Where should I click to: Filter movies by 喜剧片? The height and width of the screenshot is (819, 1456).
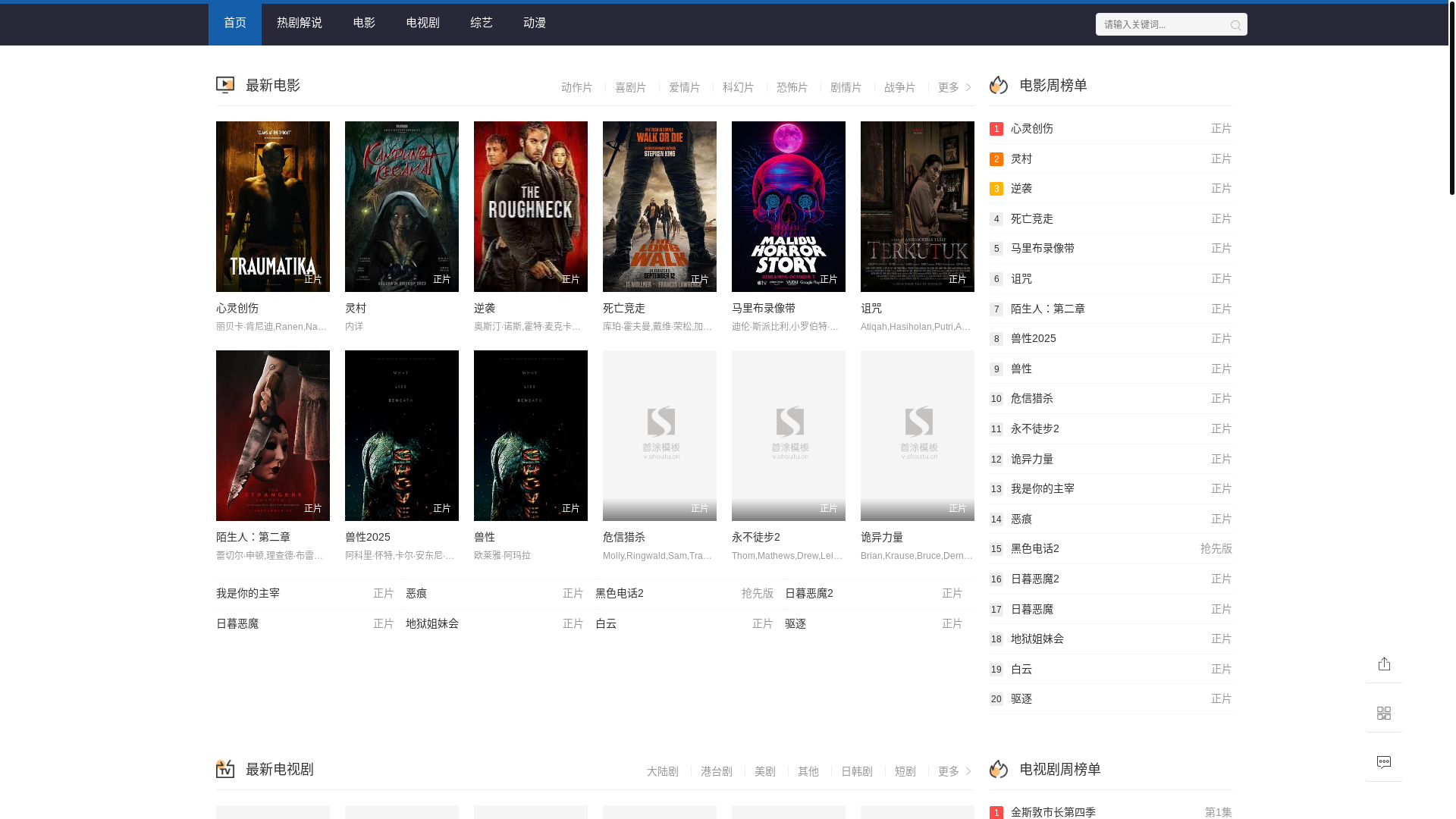pos(630,87)
